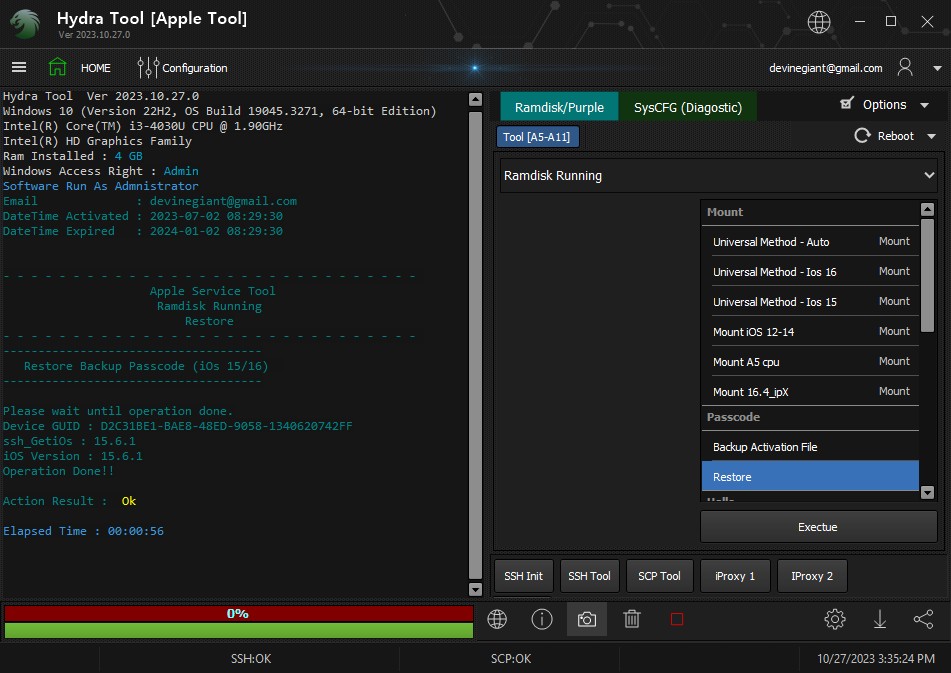This screenshot has height=673, width=951.
Task: Click the user profile icon
Action: click(x=905, y=67)
